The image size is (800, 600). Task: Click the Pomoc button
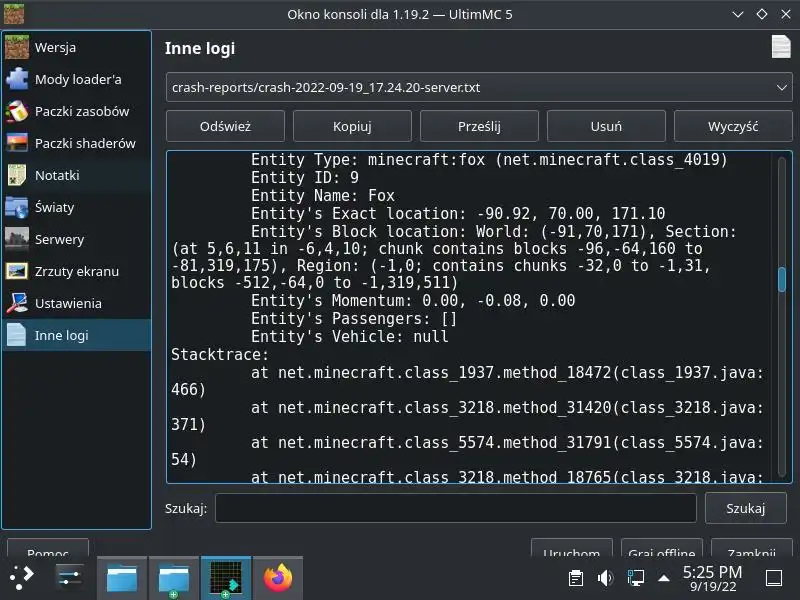48,548
